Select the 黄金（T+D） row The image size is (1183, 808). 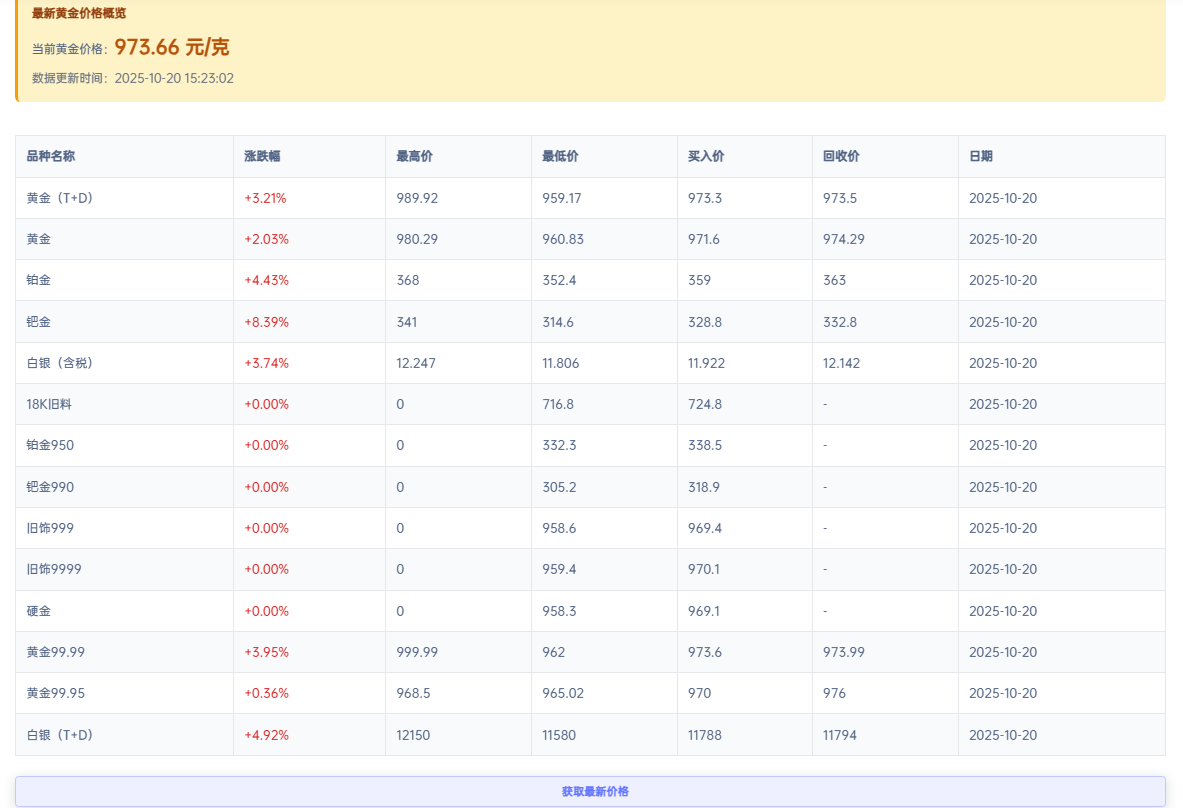pos(60,198)
